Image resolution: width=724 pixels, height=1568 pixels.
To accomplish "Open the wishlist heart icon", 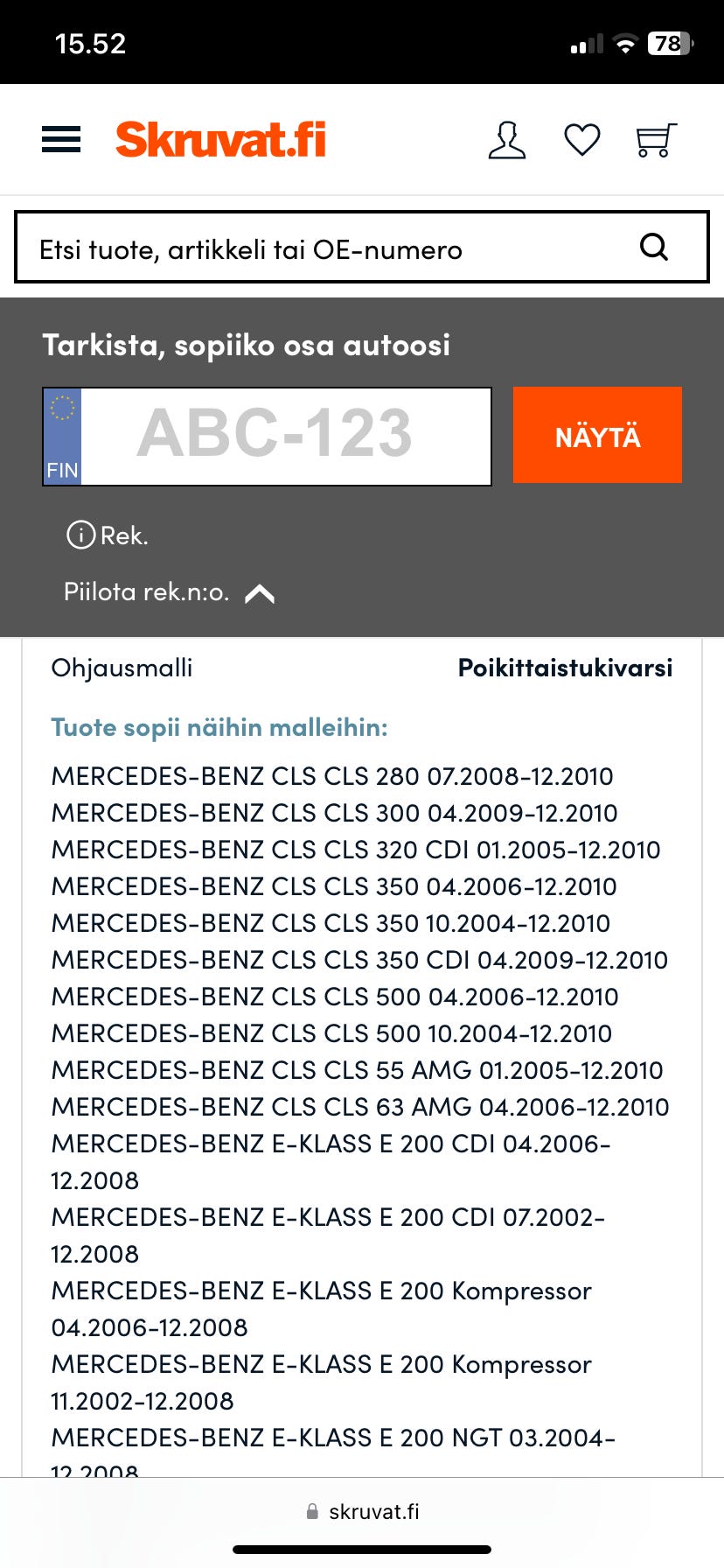I will click(x=581, y=140).
